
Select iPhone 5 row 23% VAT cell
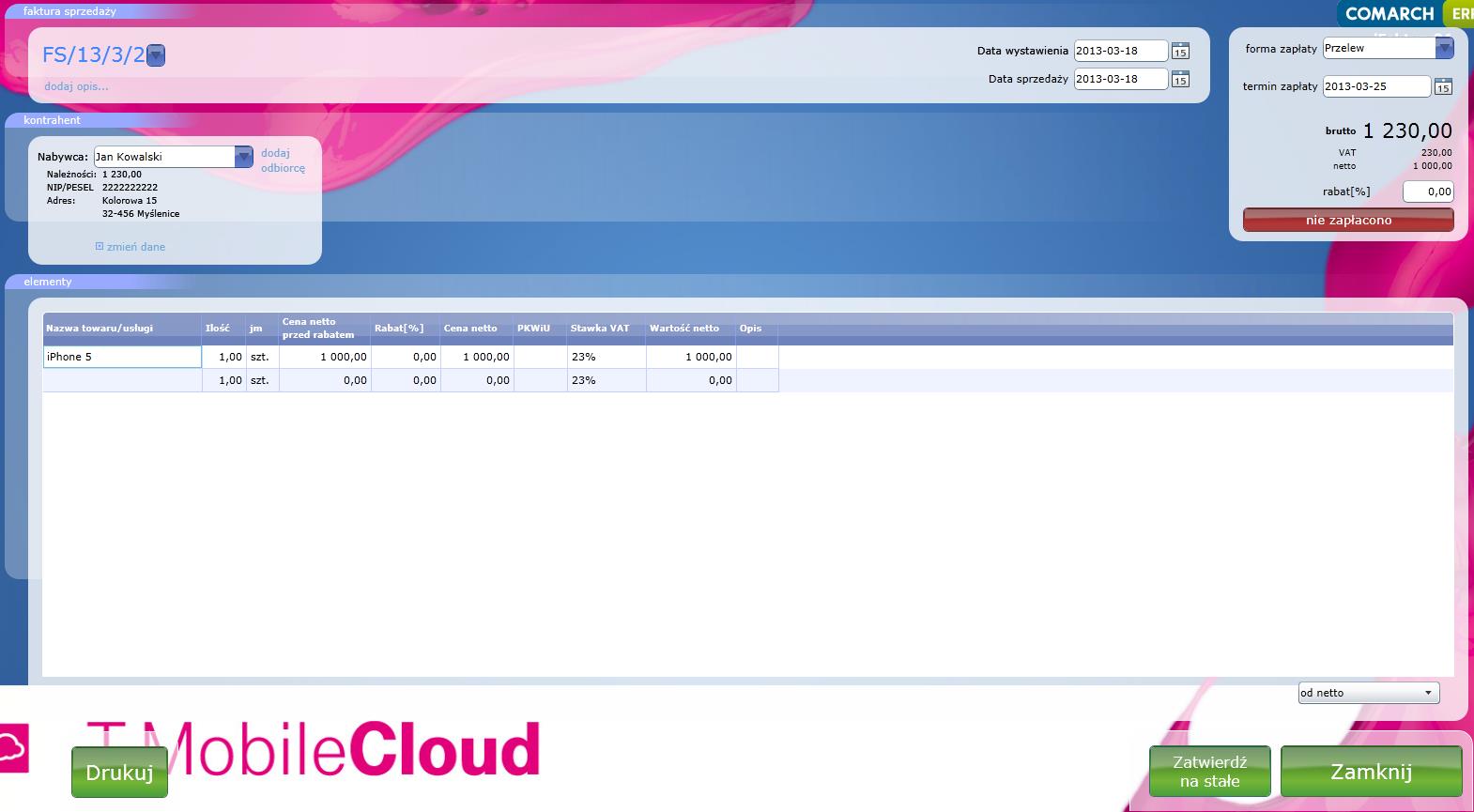[606, 357]
